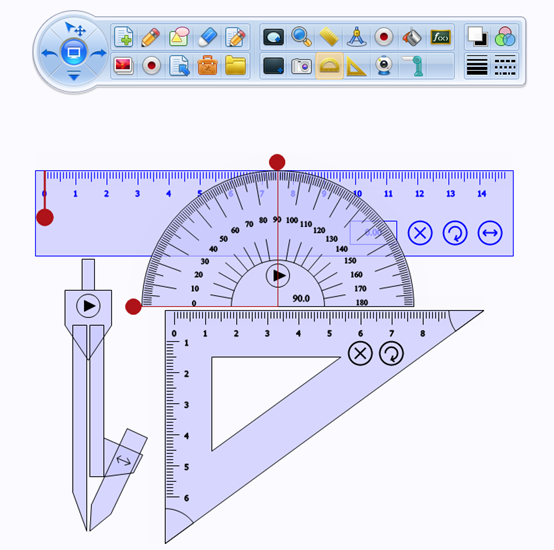Open the yellow folder icon
554x550 pixels.
click(235, 65)
